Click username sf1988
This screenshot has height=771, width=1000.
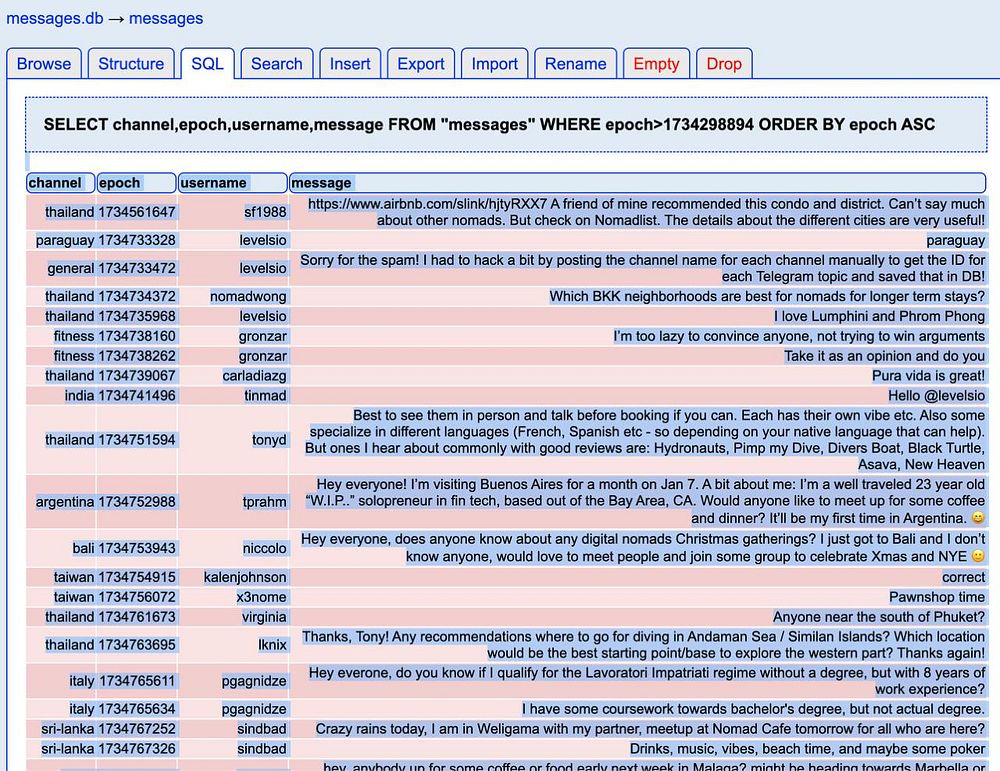click(x=265, y=212)
